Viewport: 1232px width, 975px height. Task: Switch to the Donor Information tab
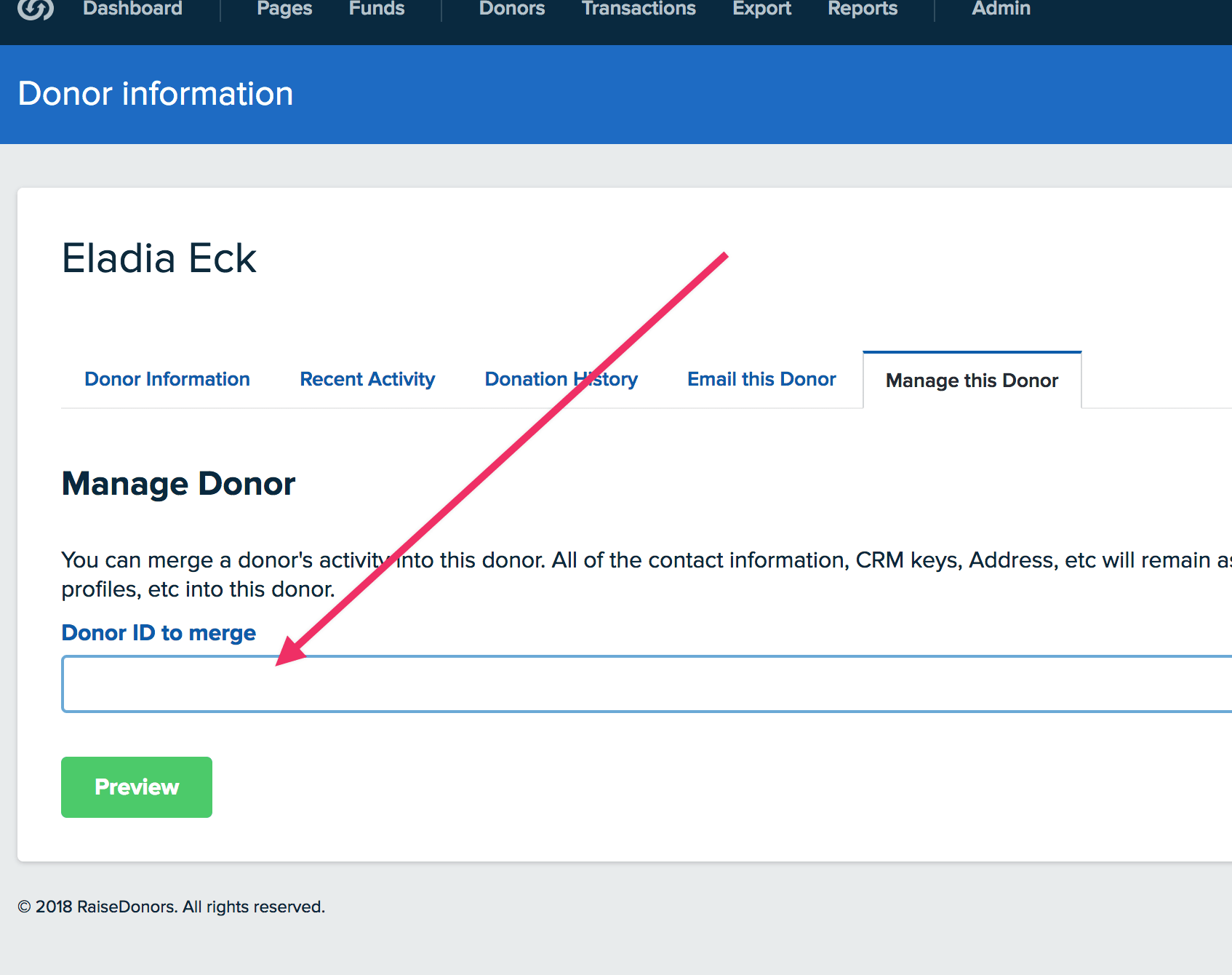167,379
